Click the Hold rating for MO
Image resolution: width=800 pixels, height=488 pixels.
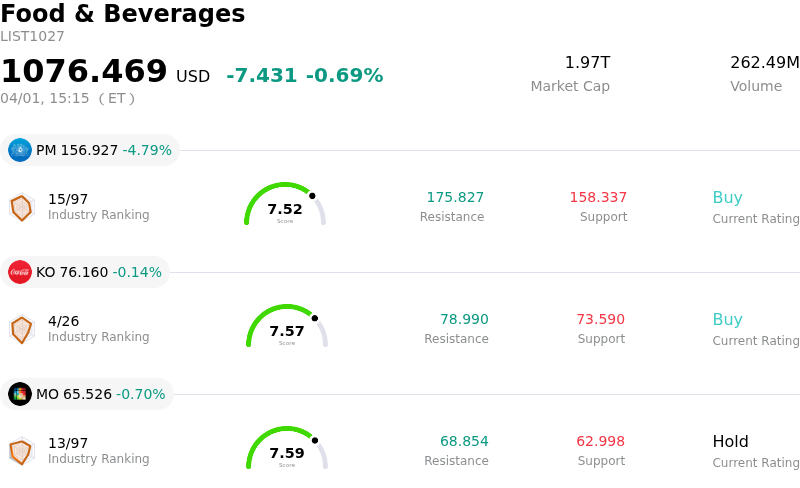point(730,442)
